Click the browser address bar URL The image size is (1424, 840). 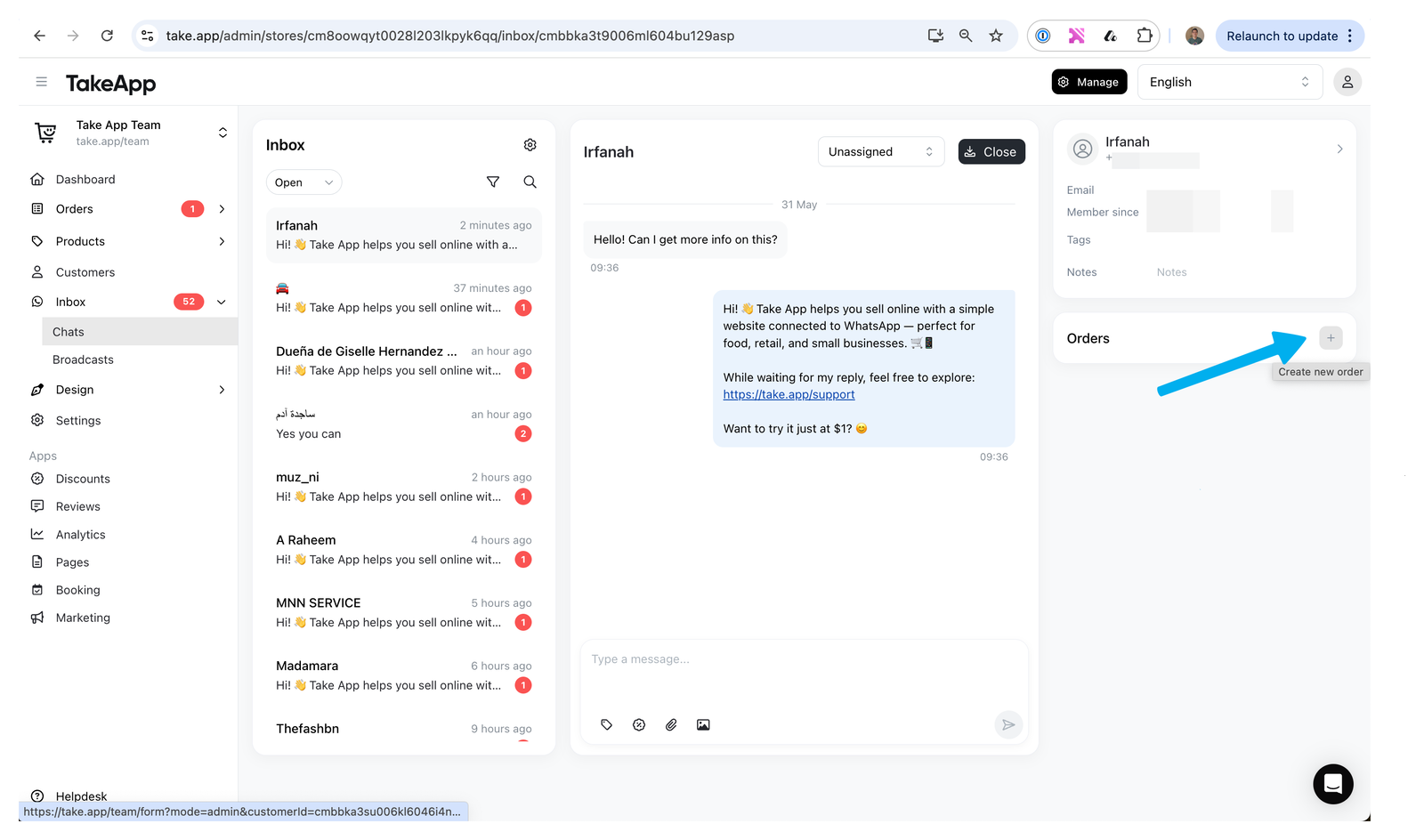click(x=450, y=36)
